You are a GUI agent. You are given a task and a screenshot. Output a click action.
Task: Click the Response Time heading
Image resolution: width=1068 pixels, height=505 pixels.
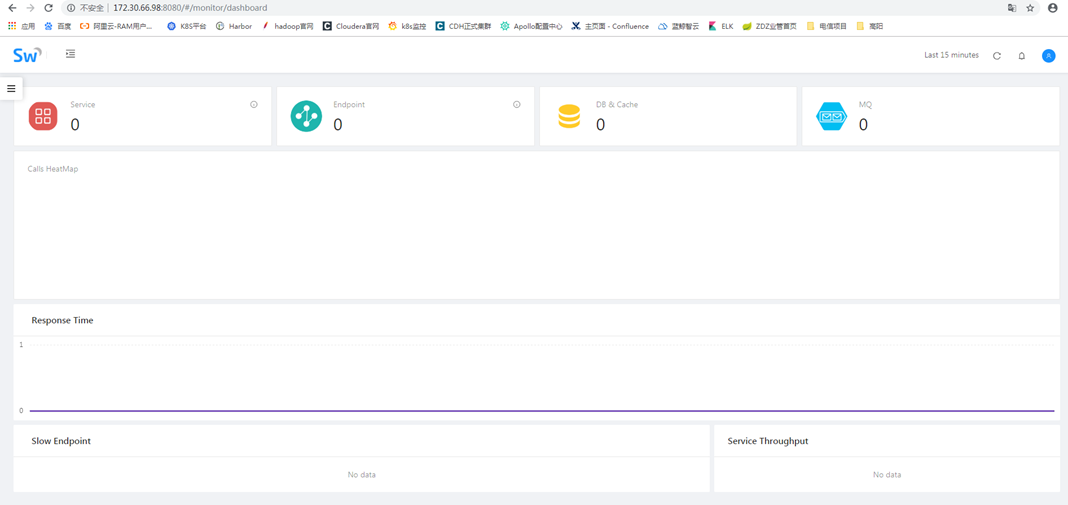pyautogui.click(x=63, y=320)
